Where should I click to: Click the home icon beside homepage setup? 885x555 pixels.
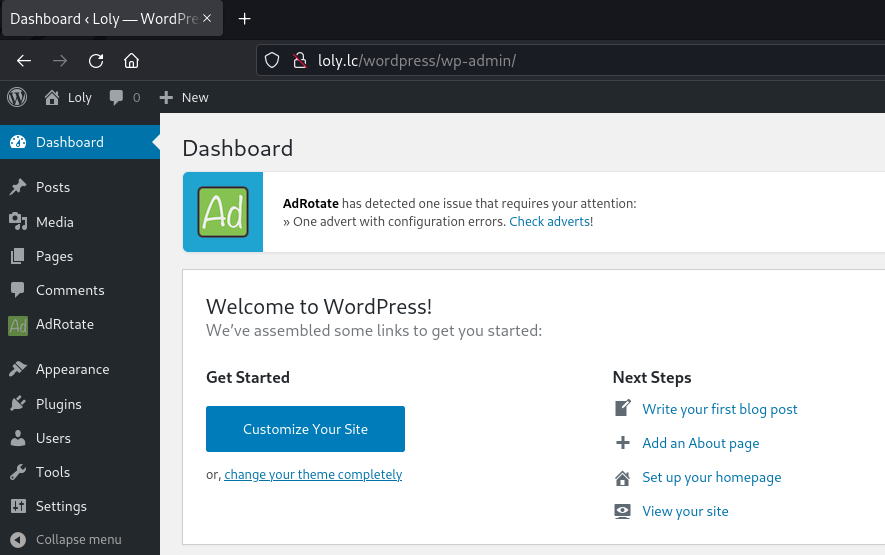[x=623, y=478]
